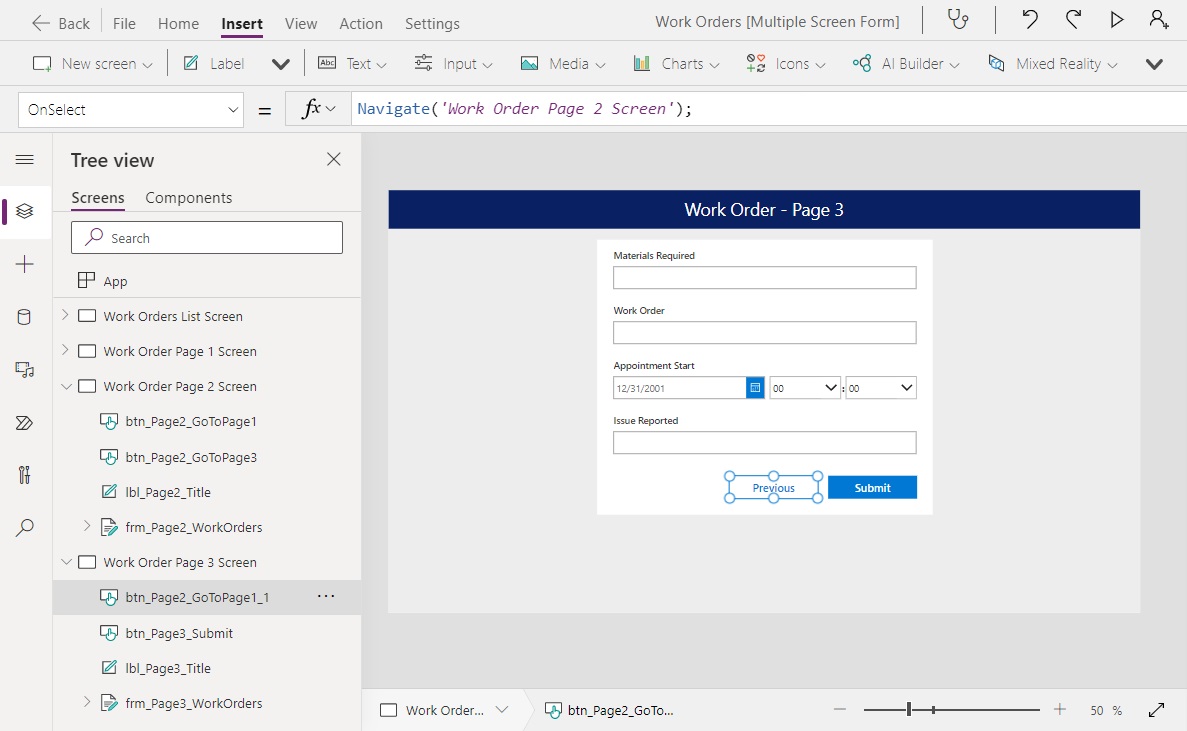Collapse the Work Order Page 2 Screen node

(65, 386)
